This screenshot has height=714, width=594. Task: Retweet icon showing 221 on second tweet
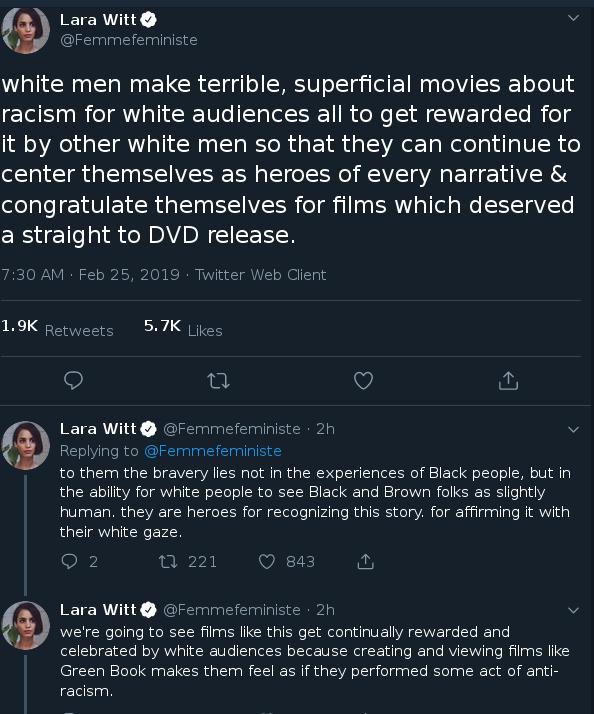168,561
